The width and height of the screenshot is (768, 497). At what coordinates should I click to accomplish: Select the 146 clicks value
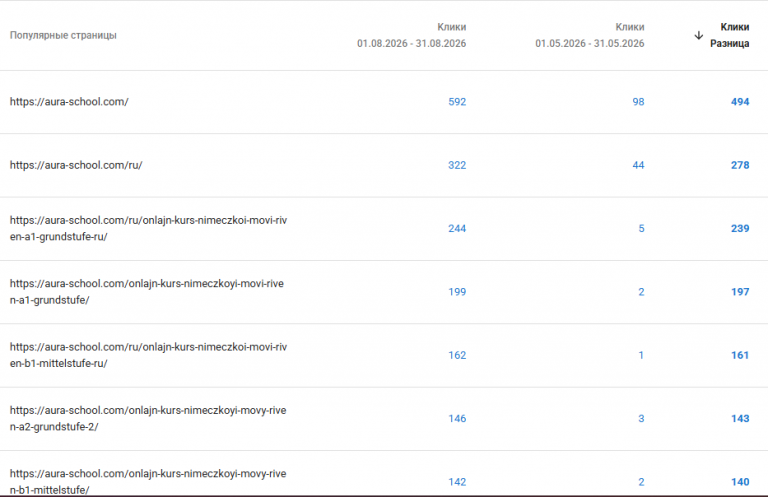457,419
